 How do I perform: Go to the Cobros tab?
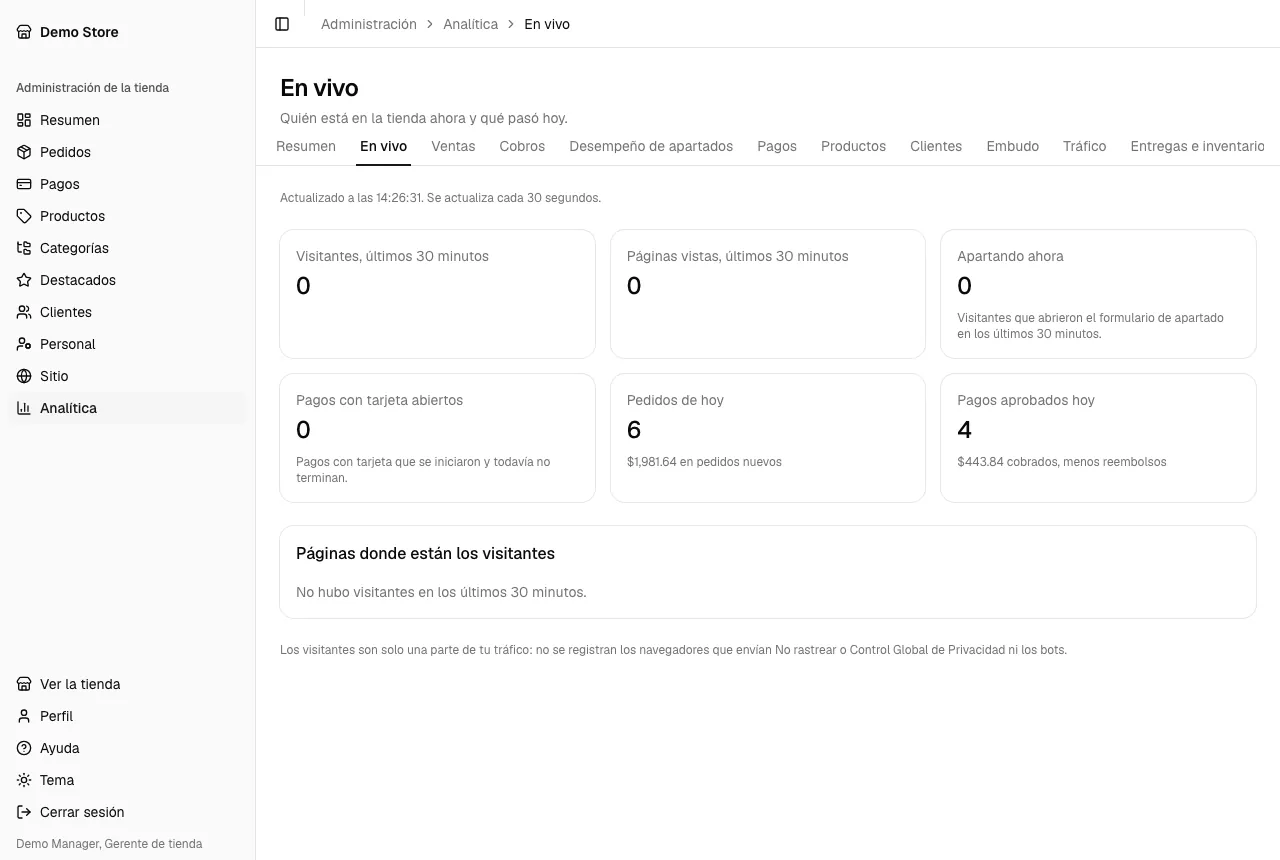coord(522,146)
